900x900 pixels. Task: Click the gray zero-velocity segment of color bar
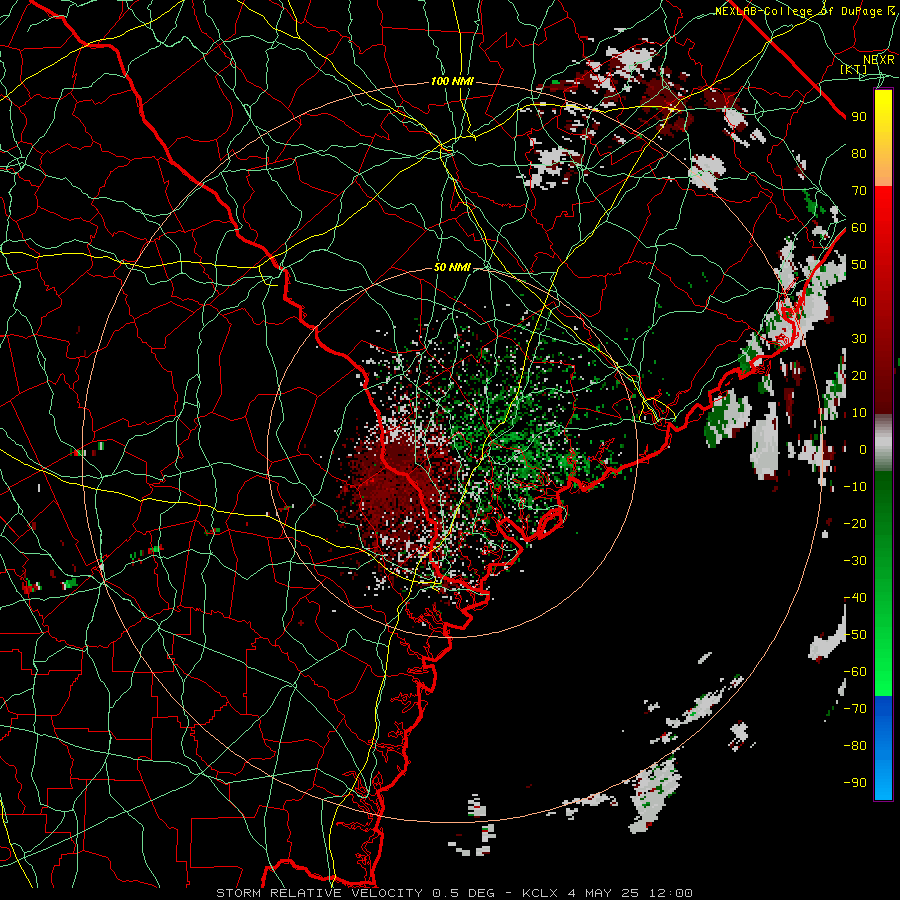coord(883,443)
